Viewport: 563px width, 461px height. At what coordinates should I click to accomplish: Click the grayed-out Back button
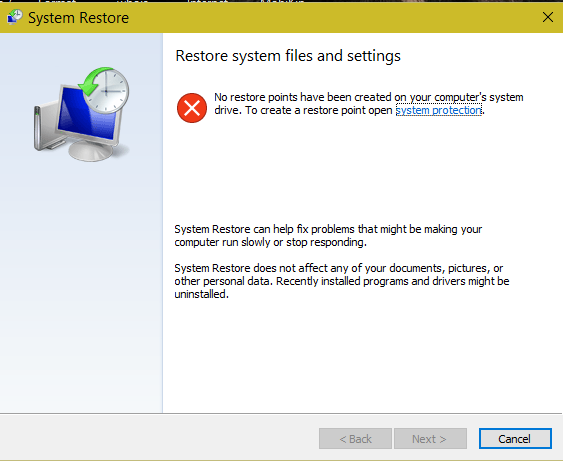click(355, 438)
